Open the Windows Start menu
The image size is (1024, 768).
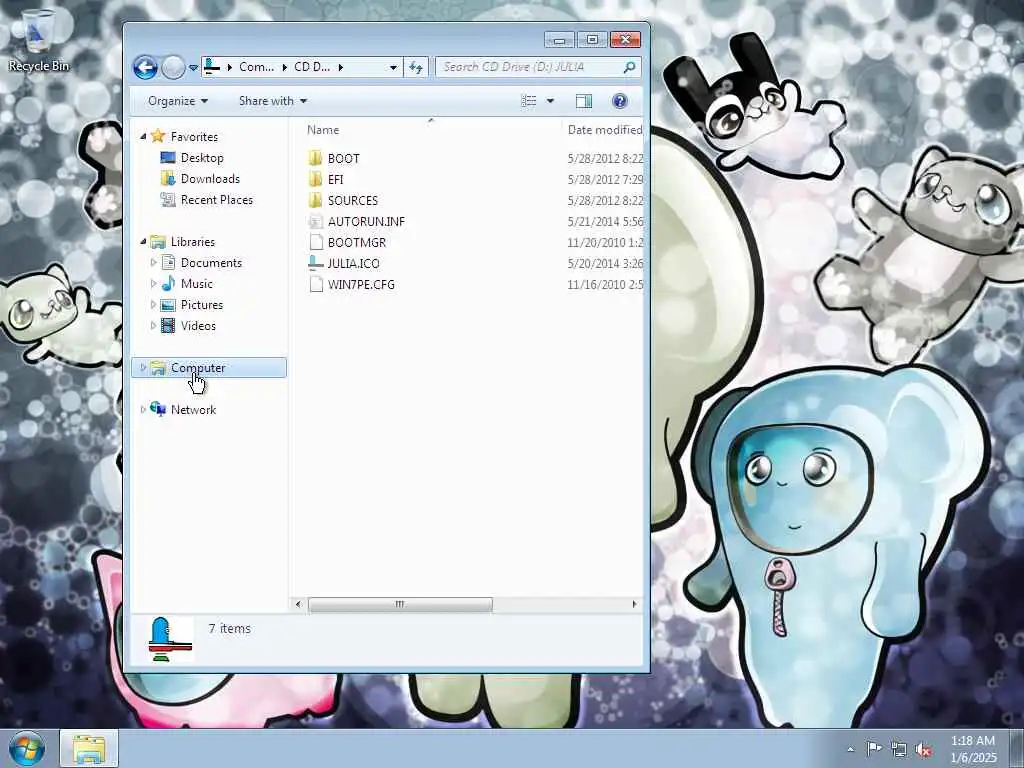tap(27, 748)
